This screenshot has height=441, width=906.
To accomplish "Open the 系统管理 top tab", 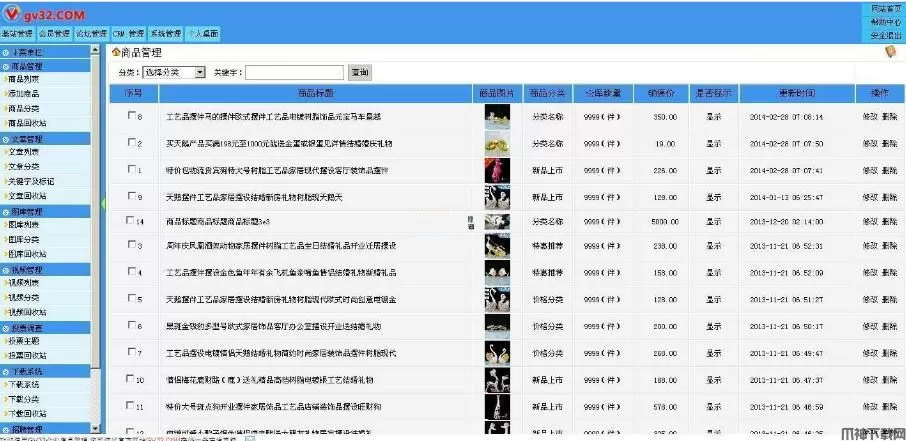I will 165,33.
